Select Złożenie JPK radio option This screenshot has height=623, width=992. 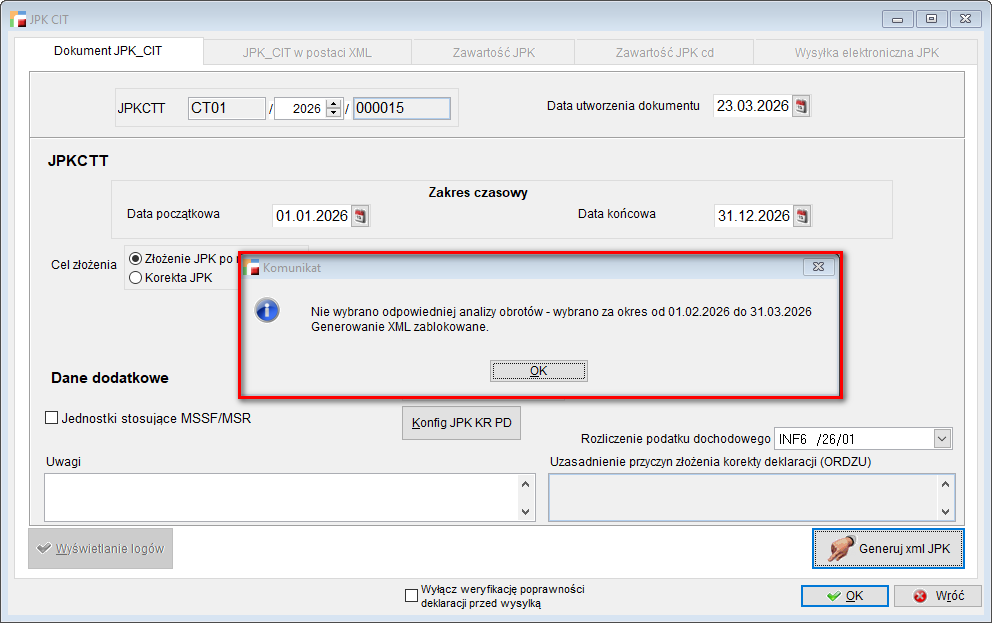(136, 258)
